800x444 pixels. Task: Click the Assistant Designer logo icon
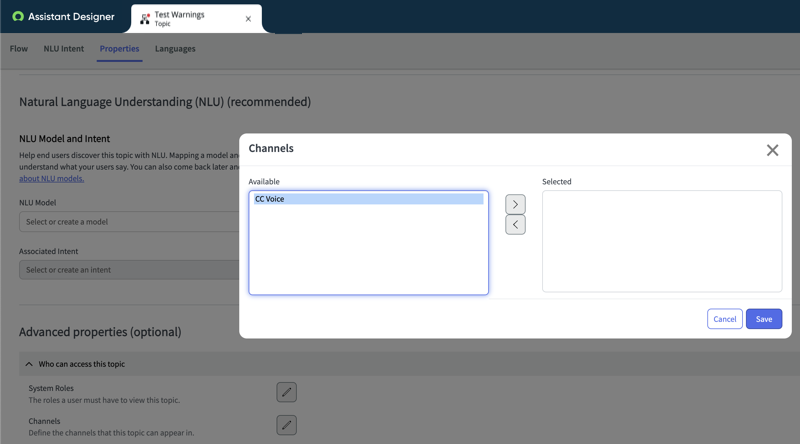(18, 16)
